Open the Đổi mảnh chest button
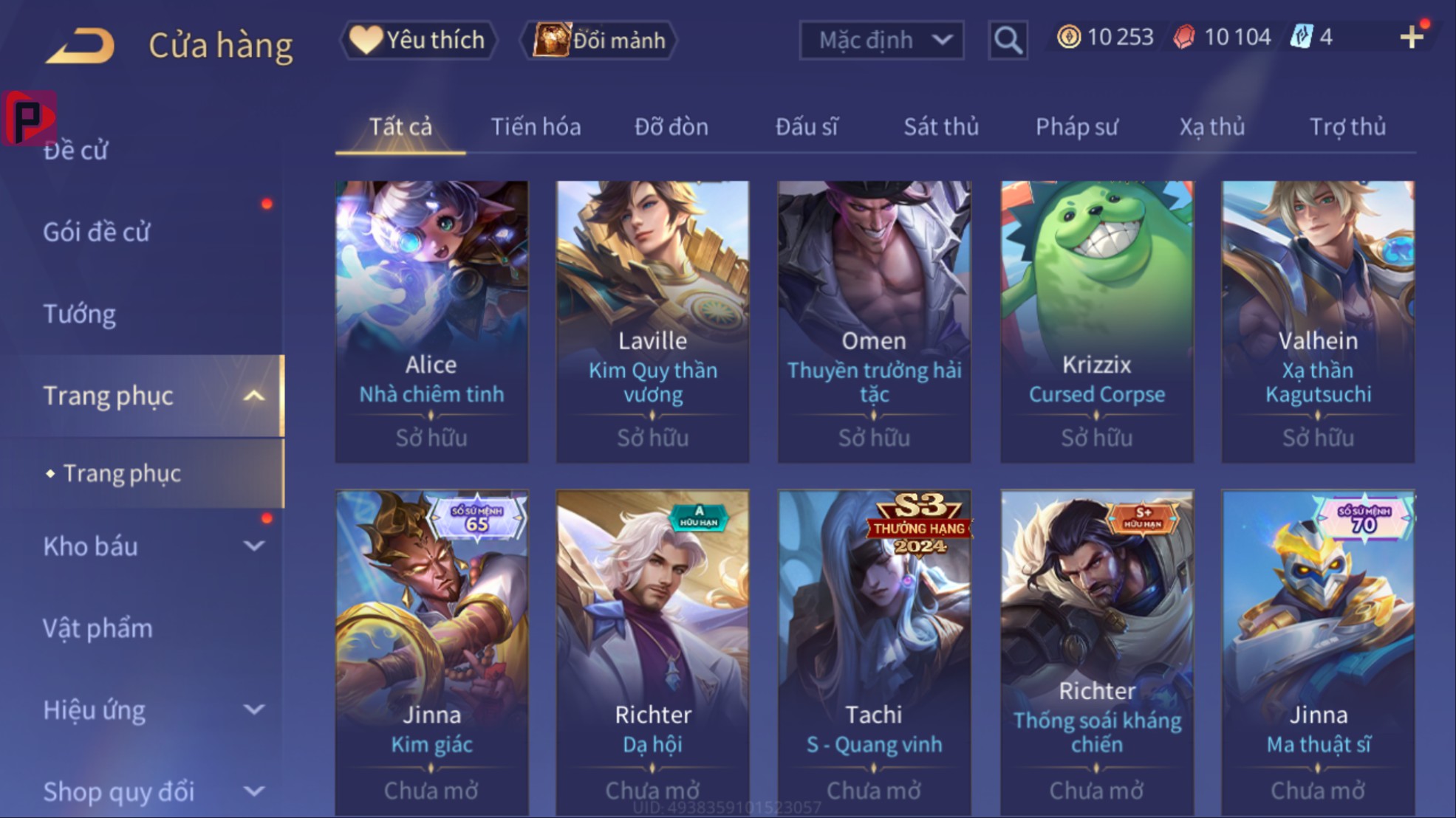This screenshot has width=1456, height=818. [x=600, y=40]
